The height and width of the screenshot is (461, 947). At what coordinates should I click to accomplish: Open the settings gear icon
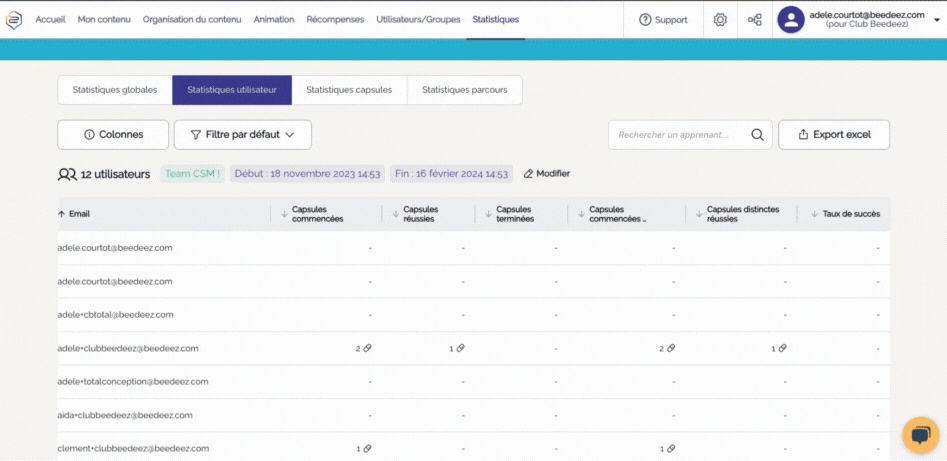[x=720, y=20]
